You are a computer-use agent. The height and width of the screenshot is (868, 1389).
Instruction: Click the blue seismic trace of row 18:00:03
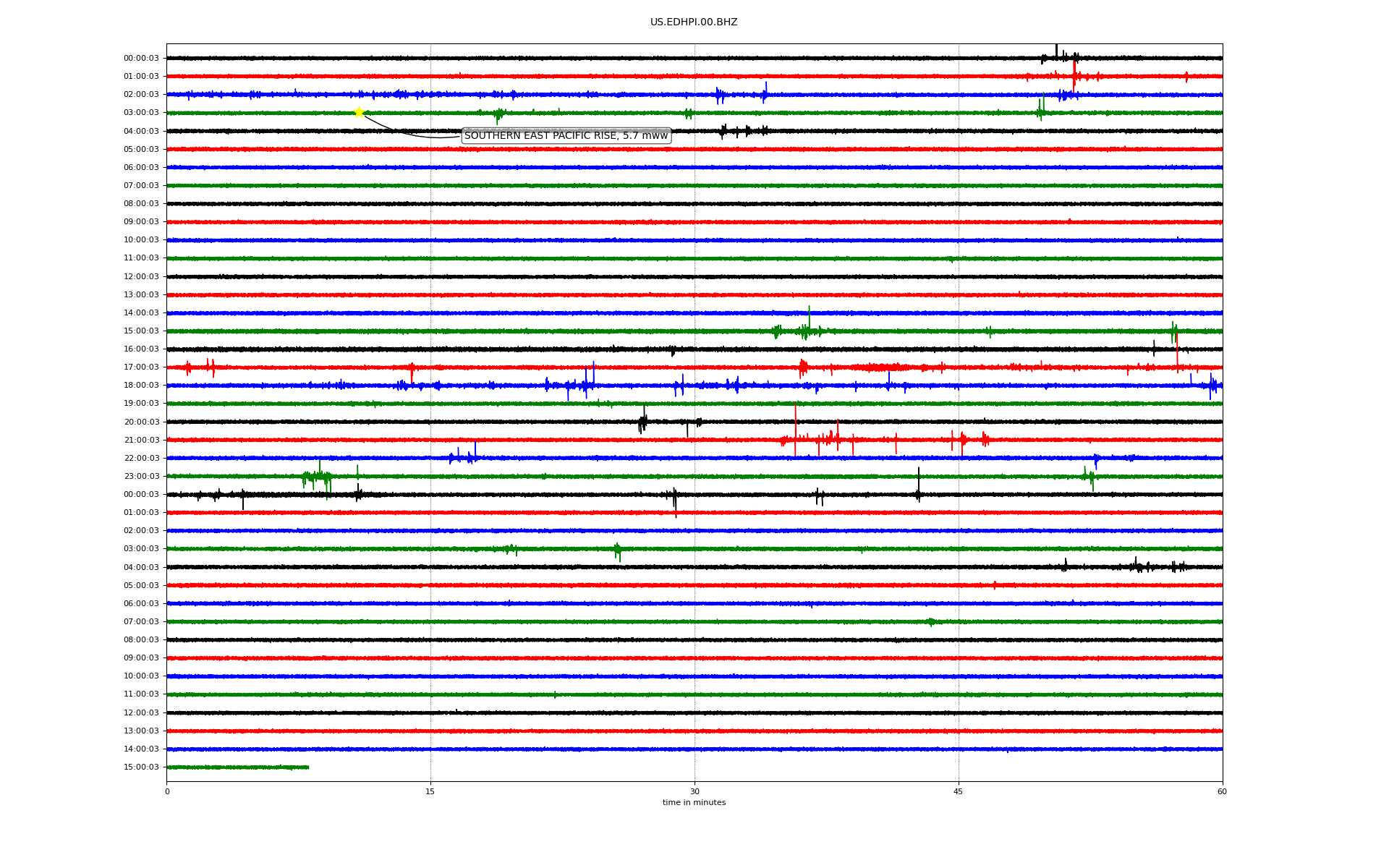[694, 386]
